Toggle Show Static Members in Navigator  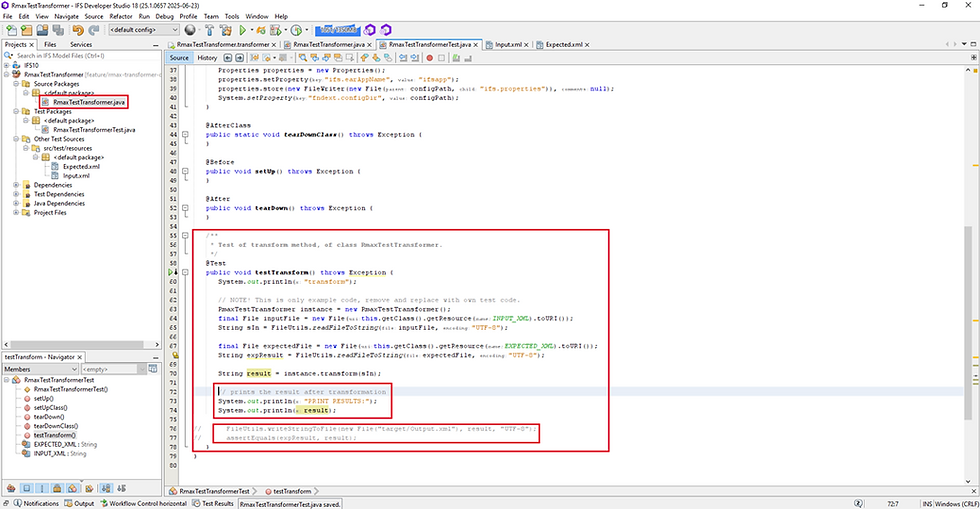pyautogui.click(x=42, y=488)
